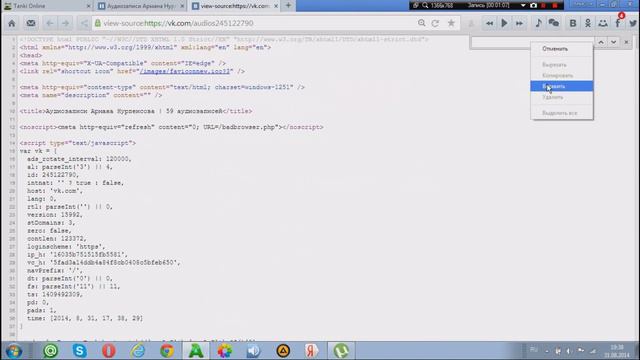Click the address bar URL field
640x360 pixels.
click(x=253, y=23)
